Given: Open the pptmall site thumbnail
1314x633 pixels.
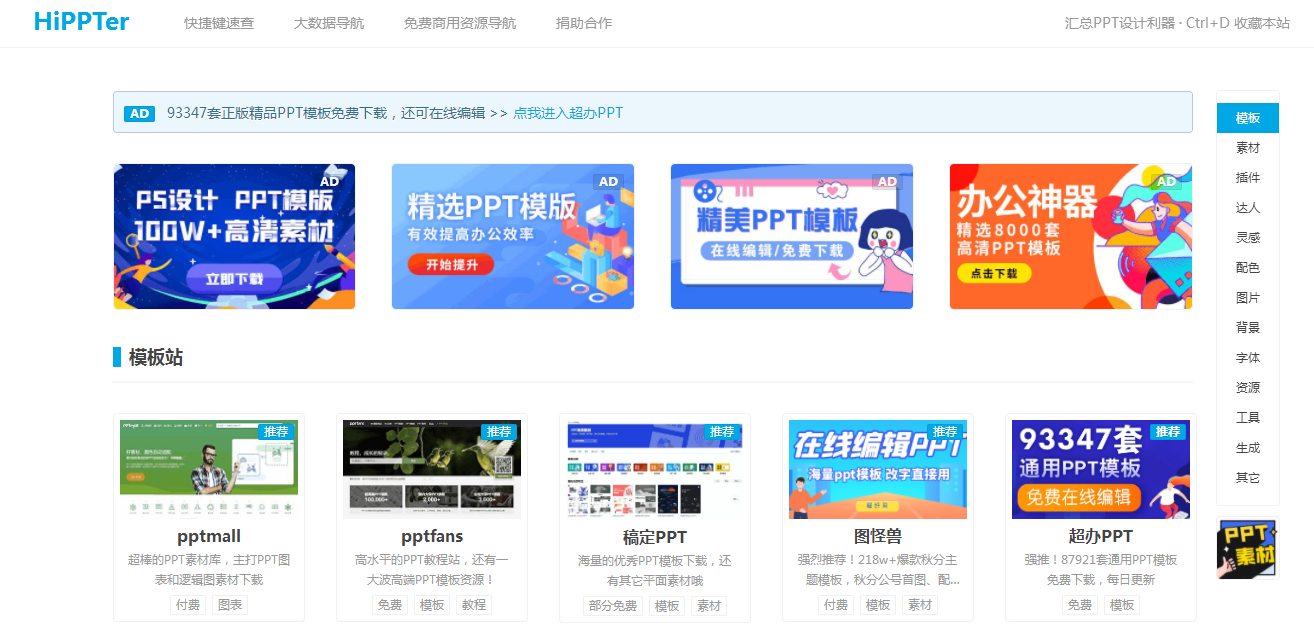Looking at the screenshot, I should click(209, 469).
